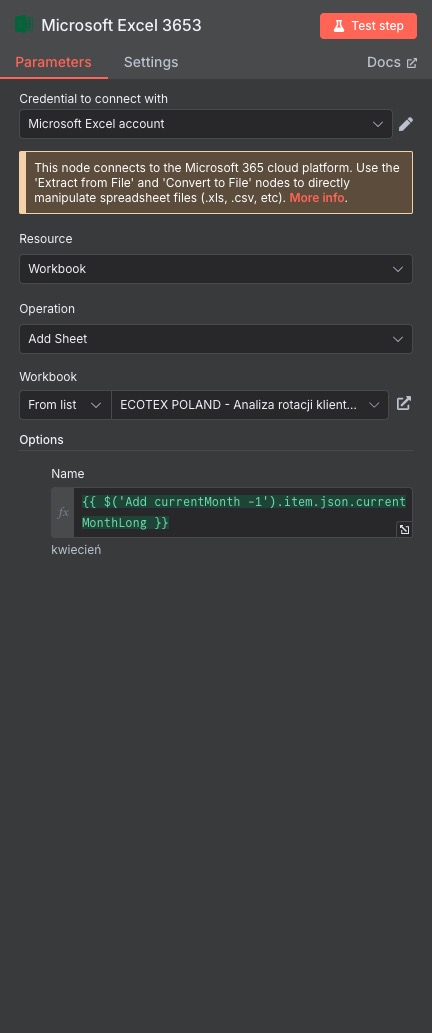This screenshot has height=1033, width=432.
Task: Click the fx expression indicator
Action: (63, 513)
